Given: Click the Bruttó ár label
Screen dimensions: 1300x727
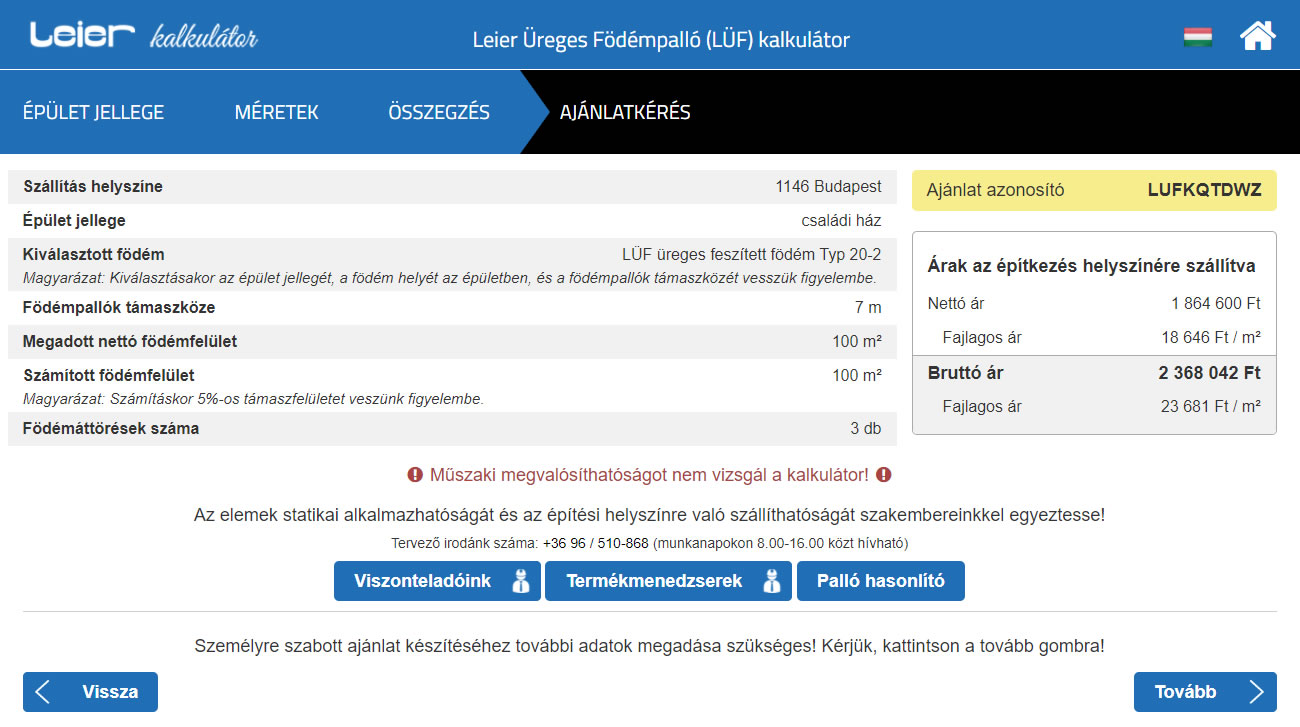Looking at the screenshot, I should point(965,373).
